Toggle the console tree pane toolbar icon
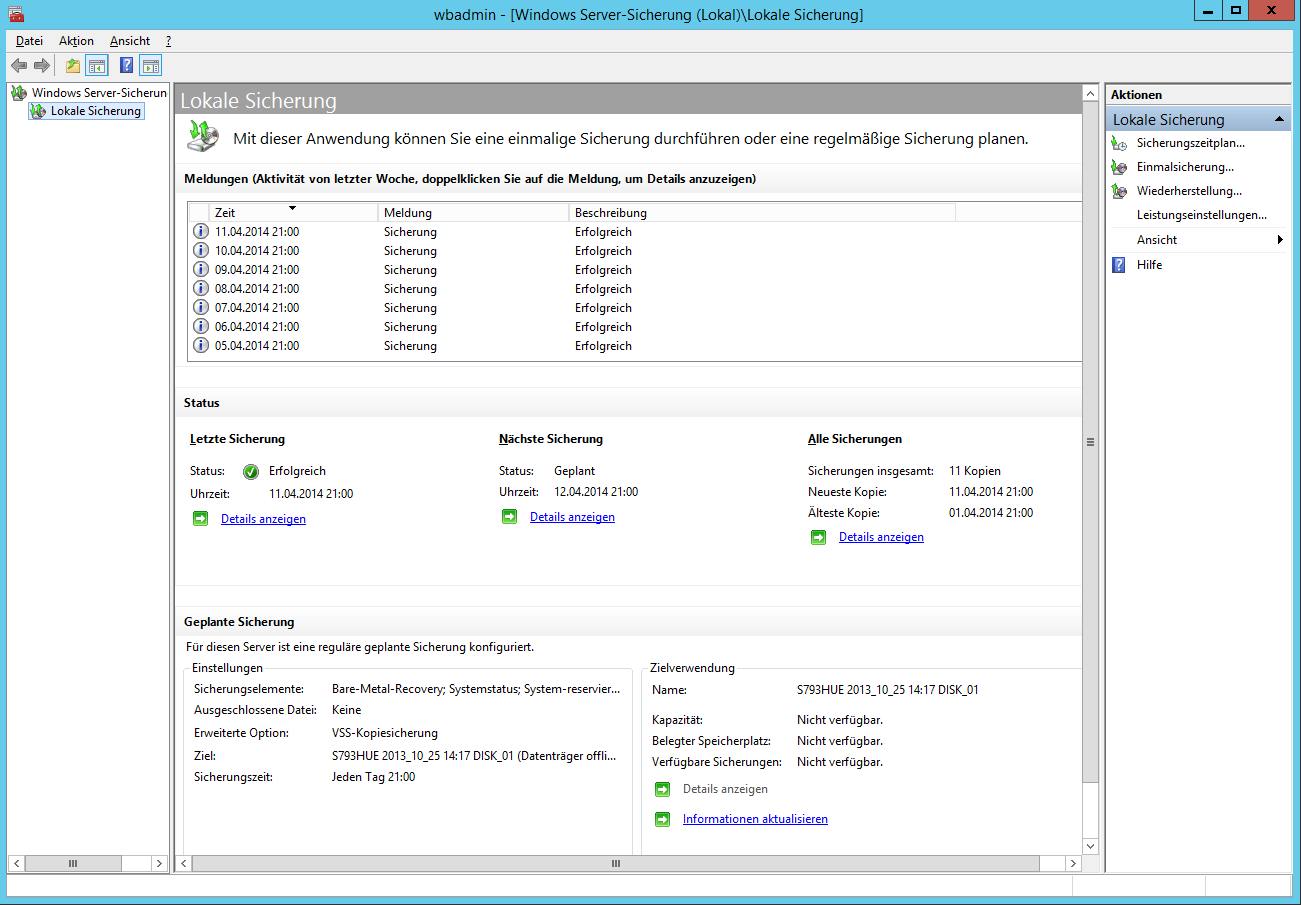This screenshot has width=1301, height=905. pos(97,66)
